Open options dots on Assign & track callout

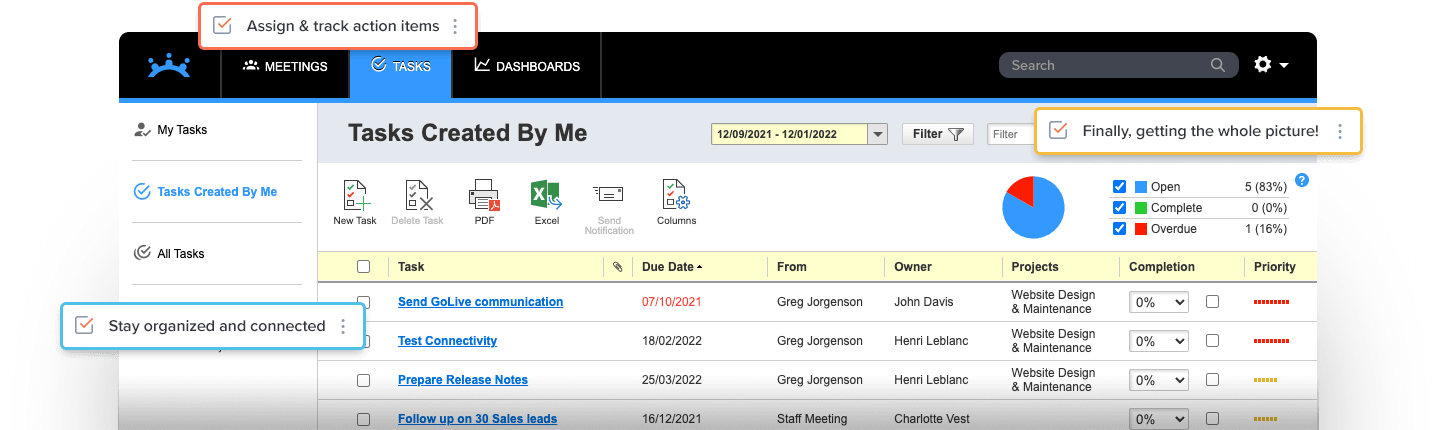(x=455, y=26)
